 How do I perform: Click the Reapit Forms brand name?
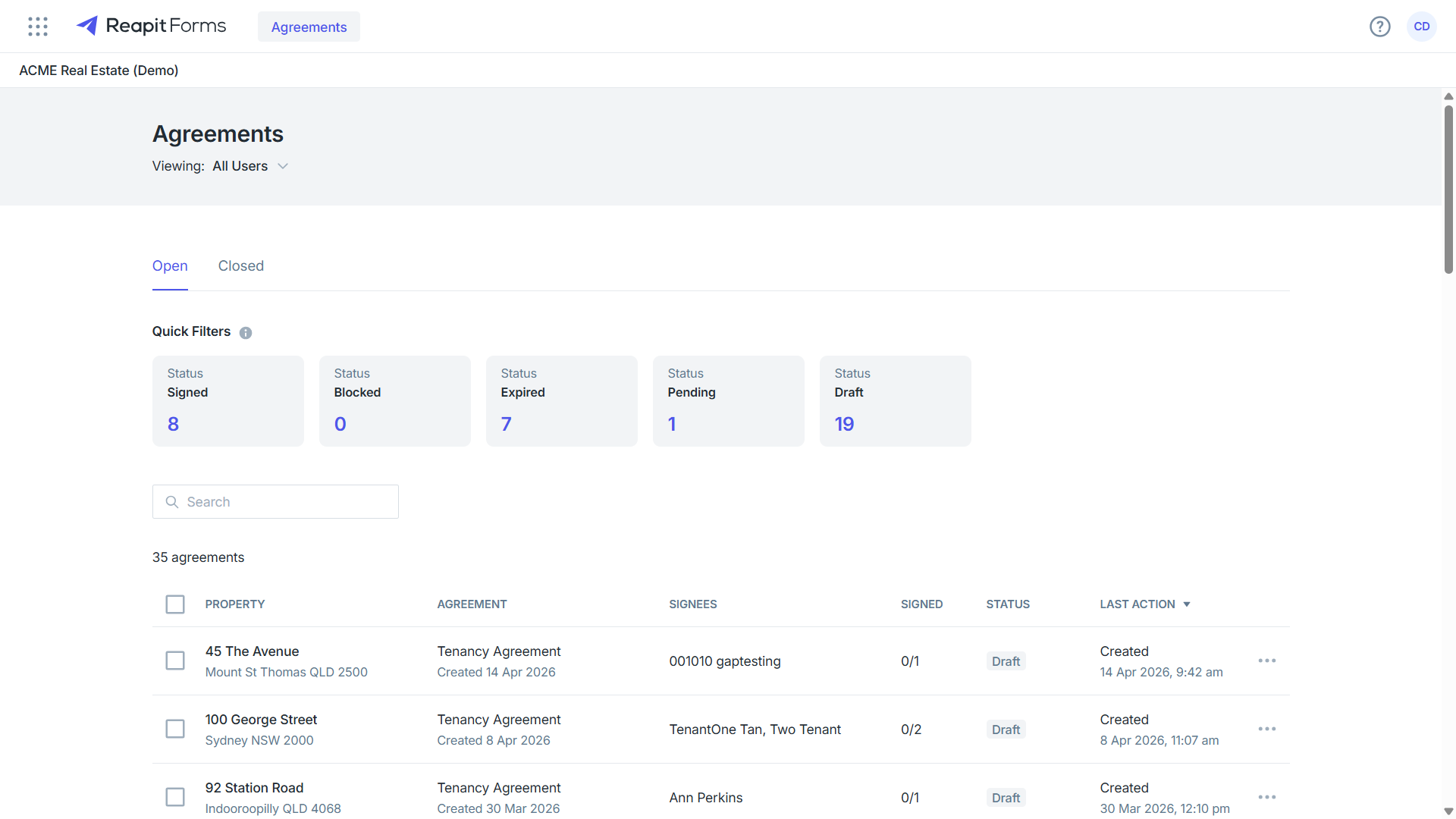166,26
